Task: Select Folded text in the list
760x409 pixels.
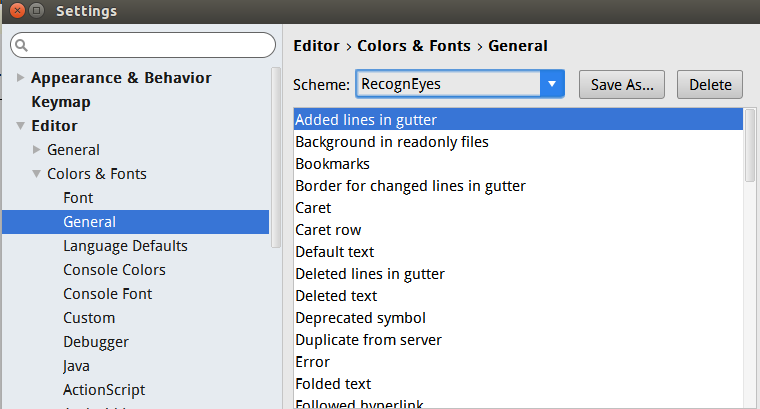Action: (333, 384)
